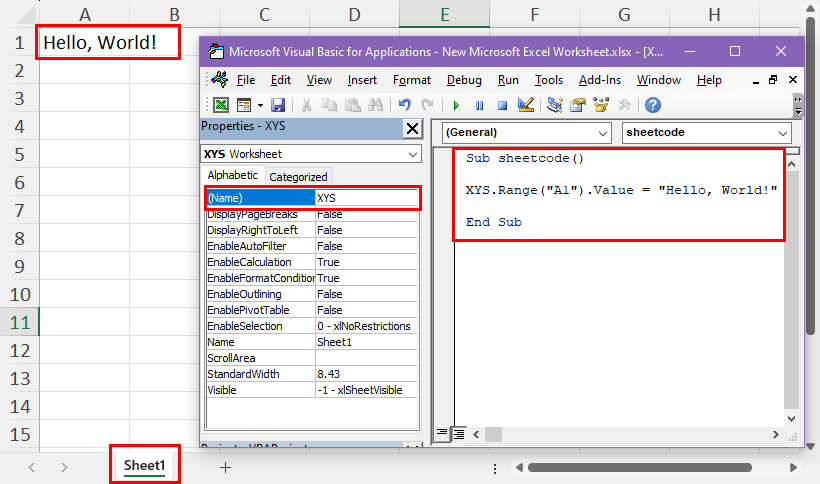Open the Run menu
This screenshot has height=484, width=820.
pyautogui.click(x=508, y=80)
